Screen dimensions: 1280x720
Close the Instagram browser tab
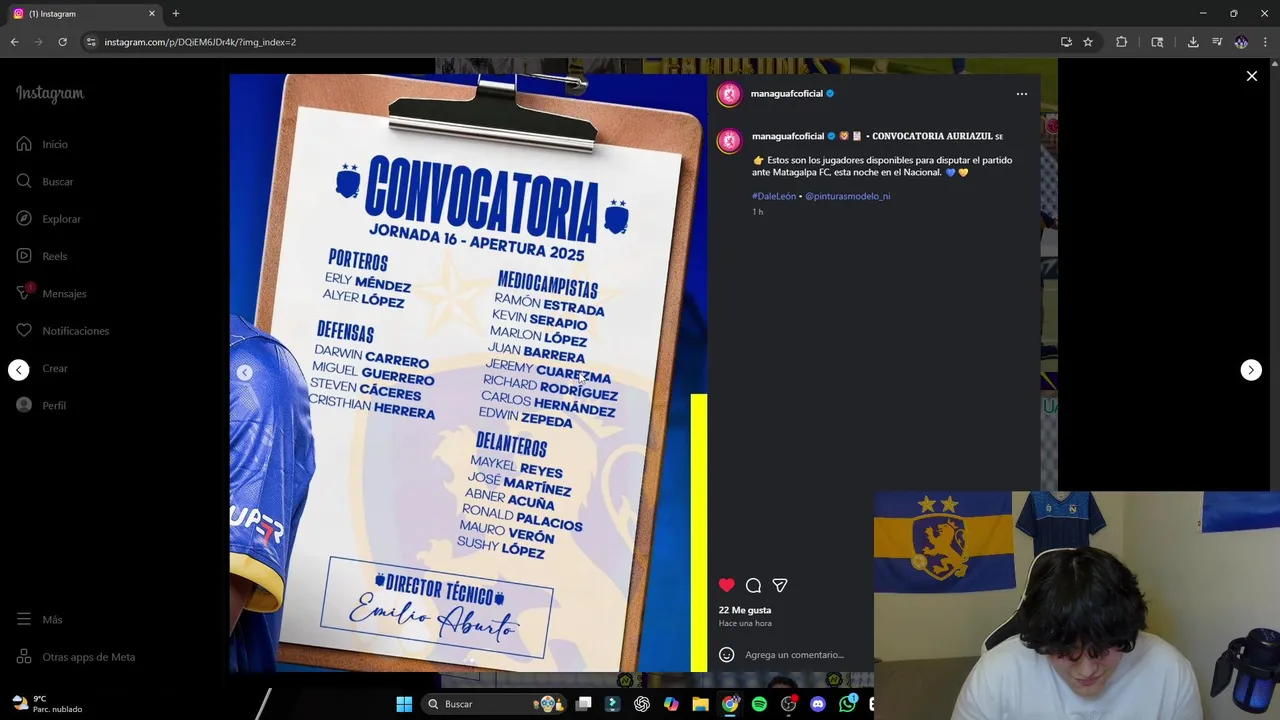[152, 14]
